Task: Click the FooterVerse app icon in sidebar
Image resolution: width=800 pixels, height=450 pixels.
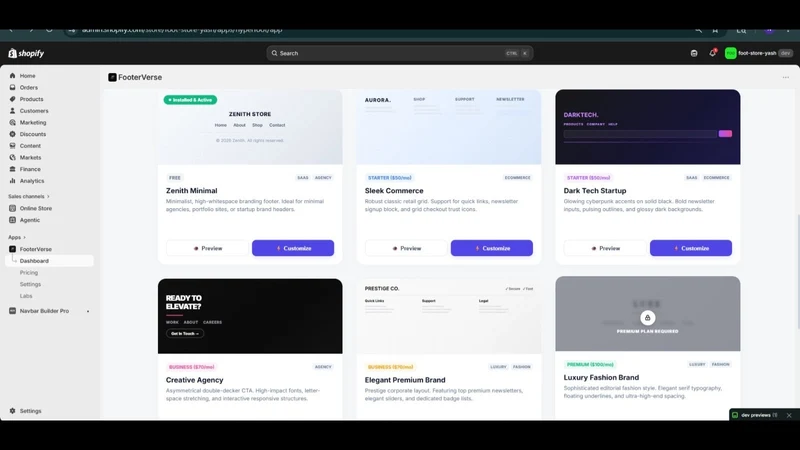Action: pos(12,249)
